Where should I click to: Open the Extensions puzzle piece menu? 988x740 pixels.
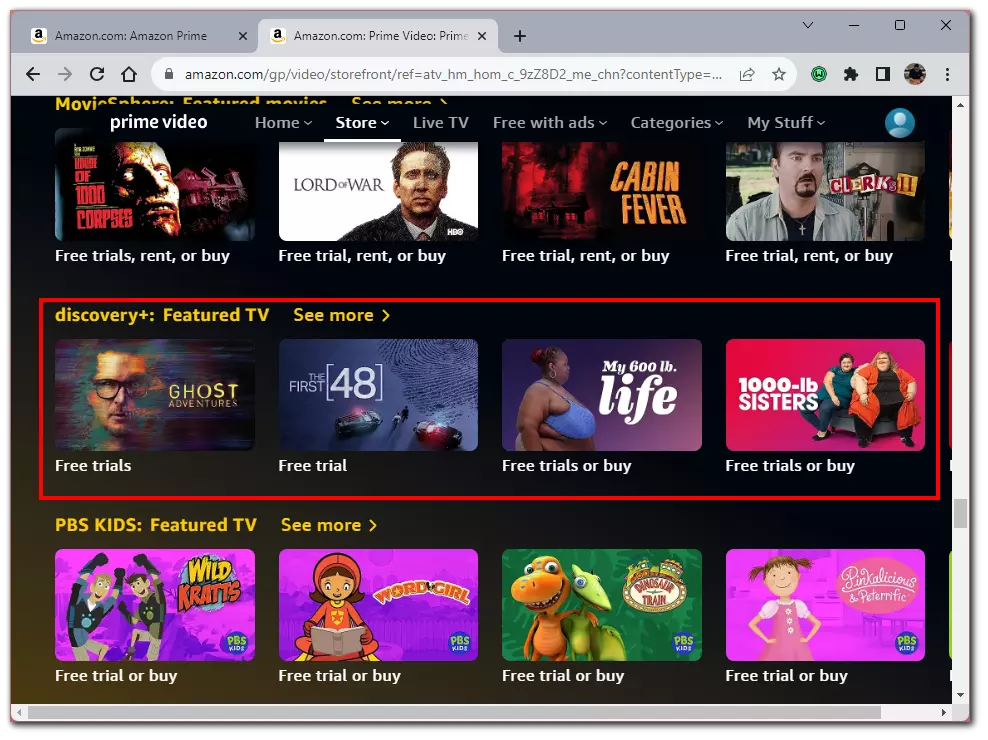coord(851,74)
